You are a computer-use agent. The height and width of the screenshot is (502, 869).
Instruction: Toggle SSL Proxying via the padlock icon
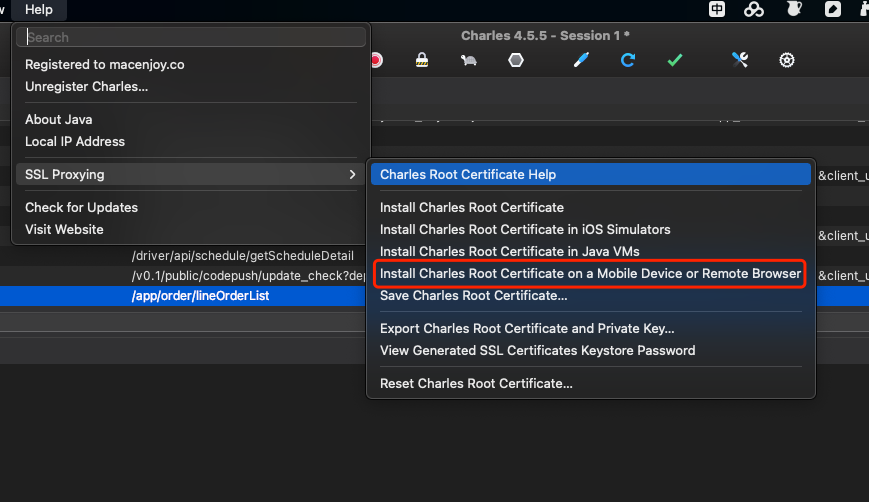[x=422, y=60]
